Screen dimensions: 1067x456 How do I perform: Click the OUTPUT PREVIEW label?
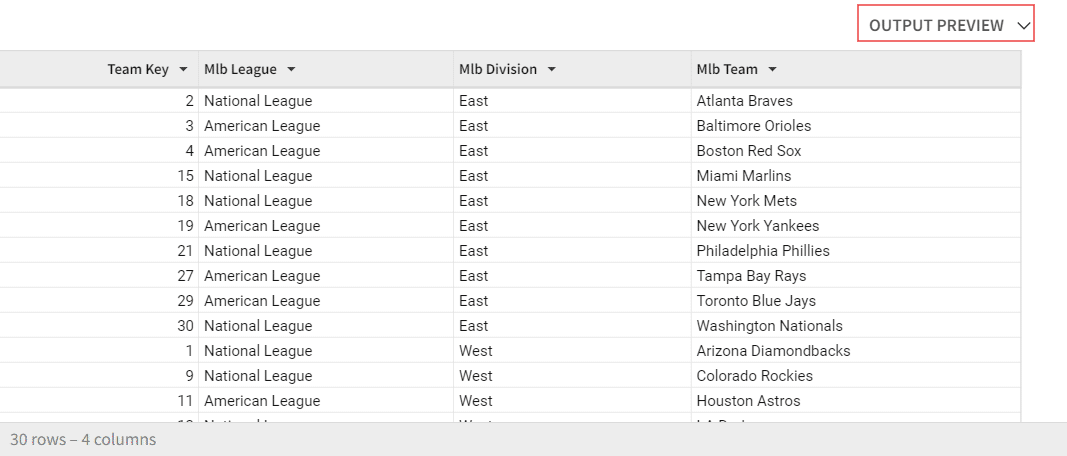[x=936, y=25]
